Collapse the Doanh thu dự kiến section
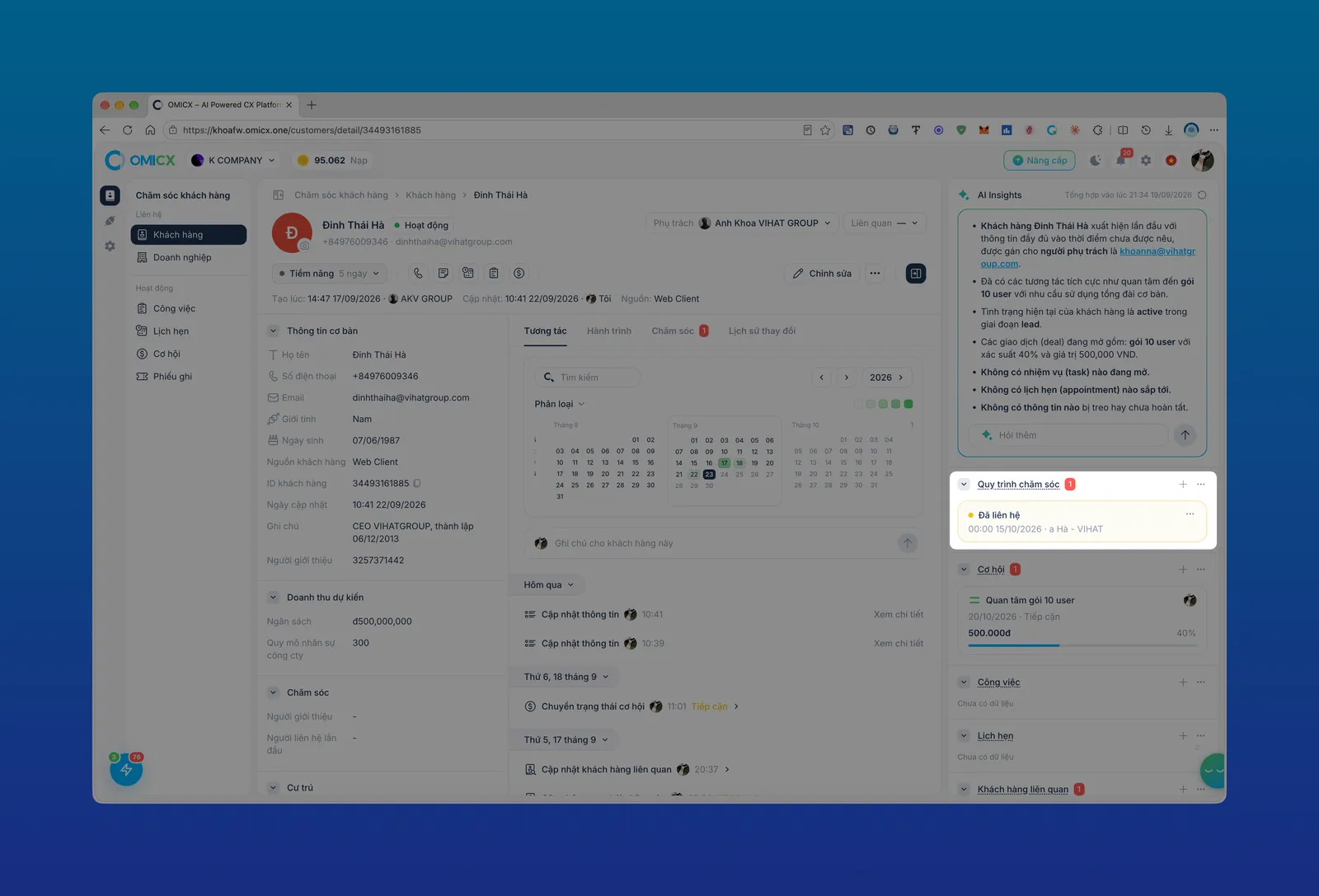Viewport: 1319px width, 896px height. (x=273, y=598)
